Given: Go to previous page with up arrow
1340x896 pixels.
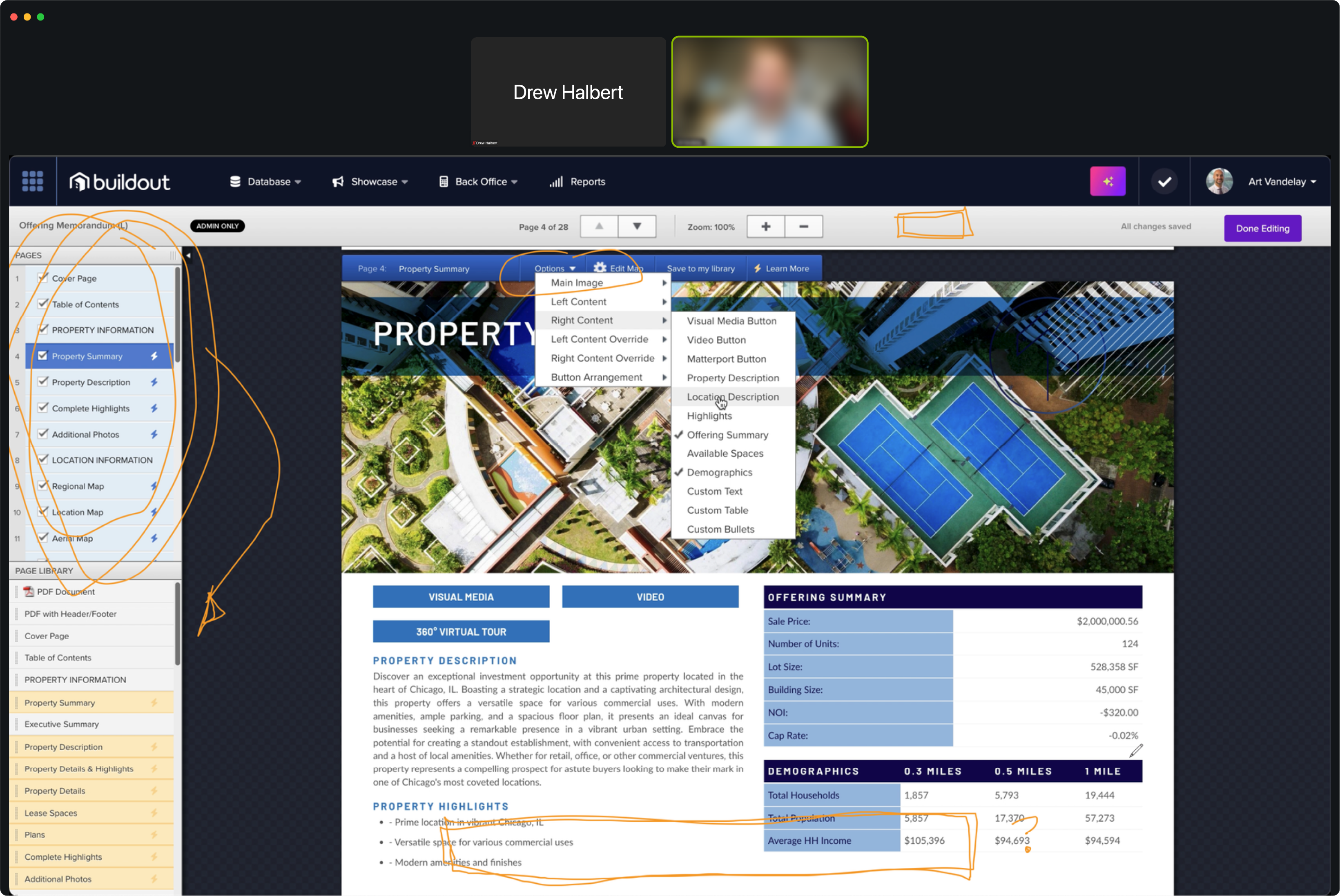Looking at the screenshot, I should pos(599,226).
